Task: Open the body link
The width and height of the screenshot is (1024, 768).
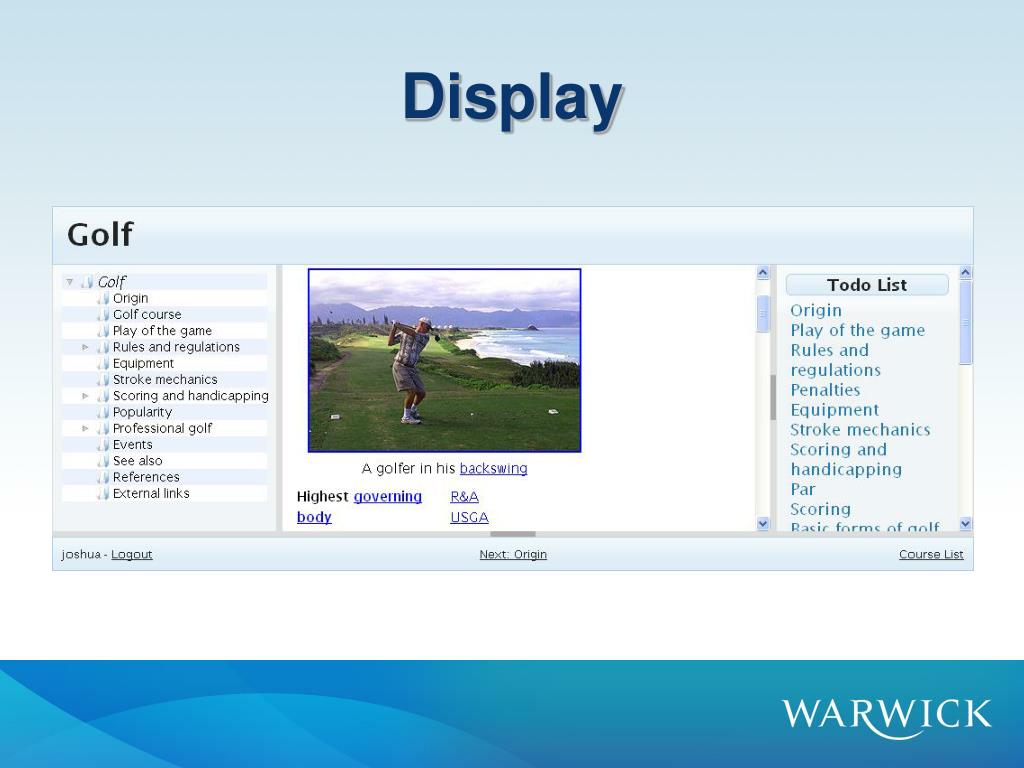Action: click(x=314, y=517)
